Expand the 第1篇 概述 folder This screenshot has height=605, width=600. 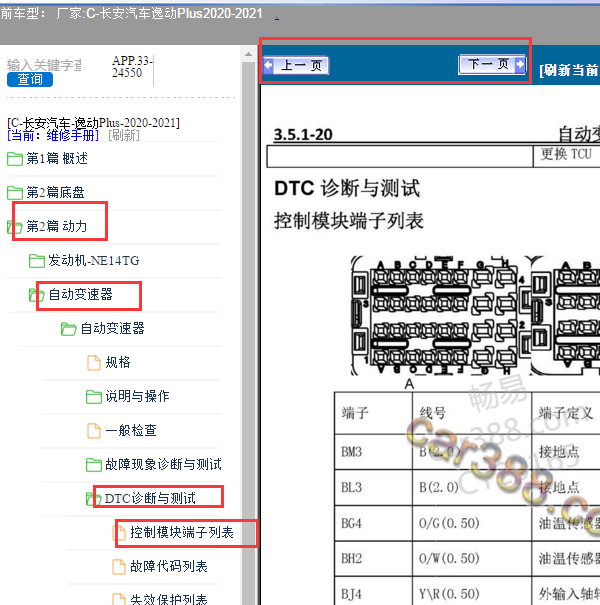57,159
